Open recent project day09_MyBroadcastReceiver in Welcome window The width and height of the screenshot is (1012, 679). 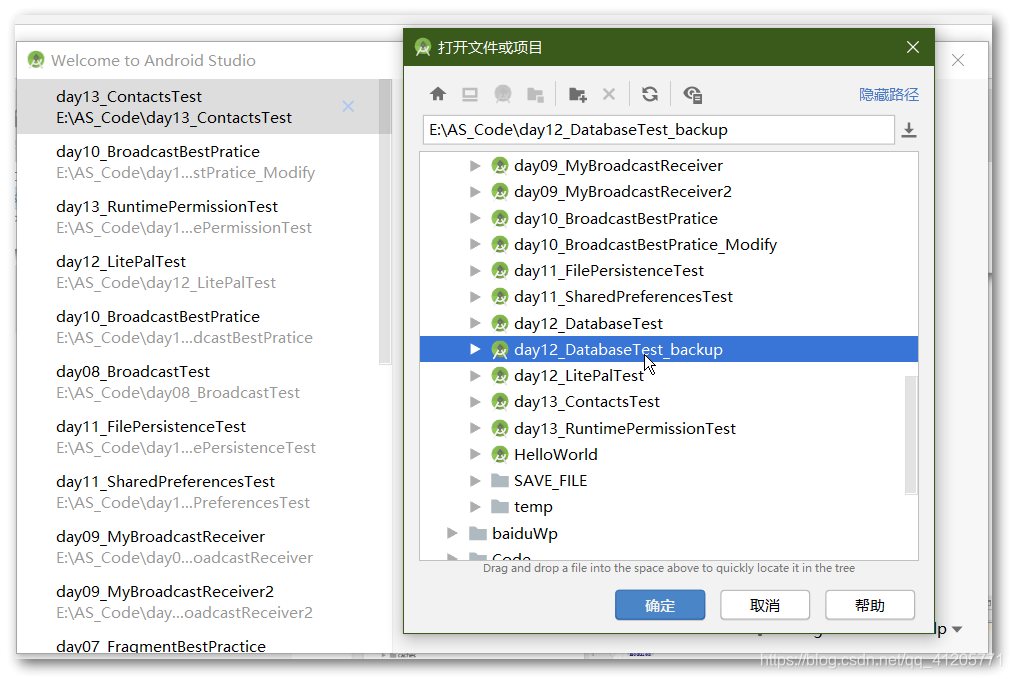[197, 547]
